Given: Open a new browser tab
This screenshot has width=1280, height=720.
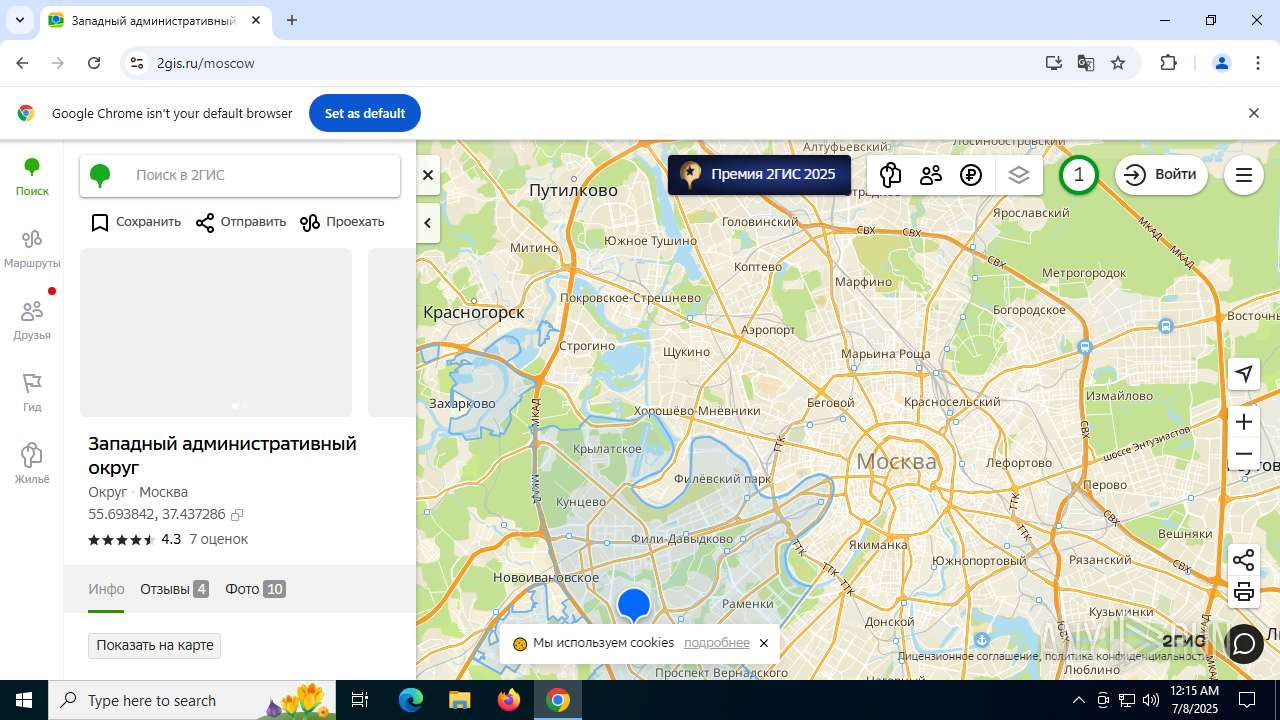Looking at the screenshot, I should pyautogui.click(x=292, y=20).
